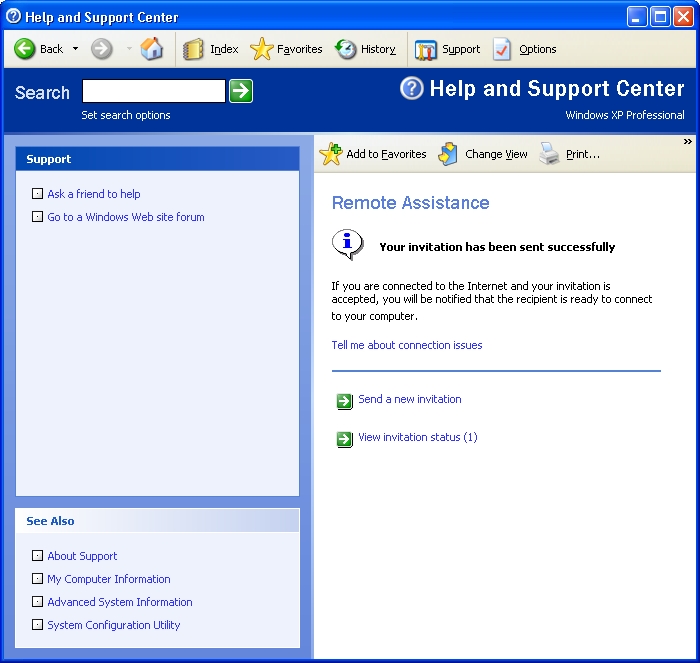Click Add to Favorites label
The image size is (700, 663).
(386, 154)
